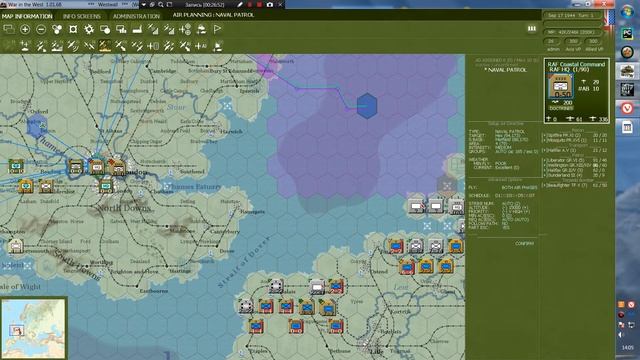640x360 pixels.
Task: Click the ship with arrows toolbar icon
Action: [x=201, y=29]
